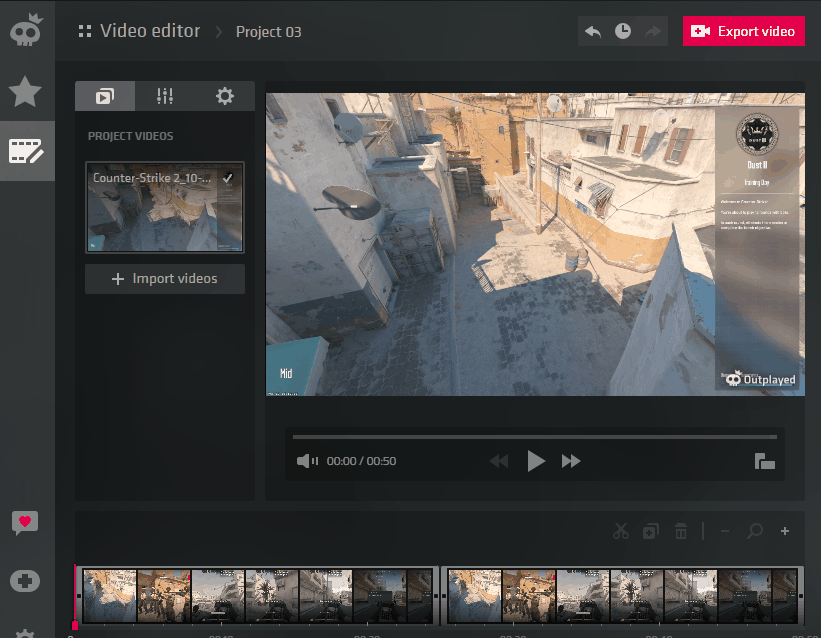Click the Project 03 breadcrumb
The width and height of the screenshot is (821, 638).
tap(269, 32)
